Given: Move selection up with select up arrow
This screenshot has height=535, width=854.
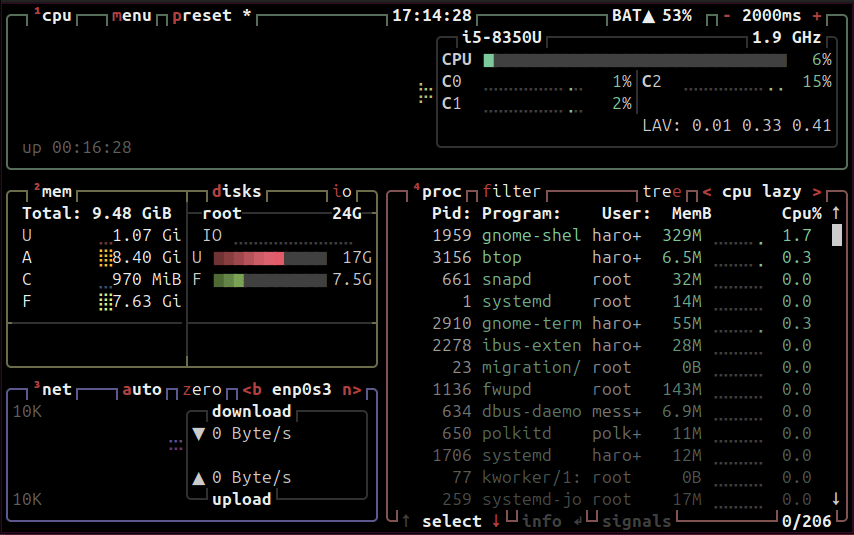Looking at the screenshot, I should [406, 521].
